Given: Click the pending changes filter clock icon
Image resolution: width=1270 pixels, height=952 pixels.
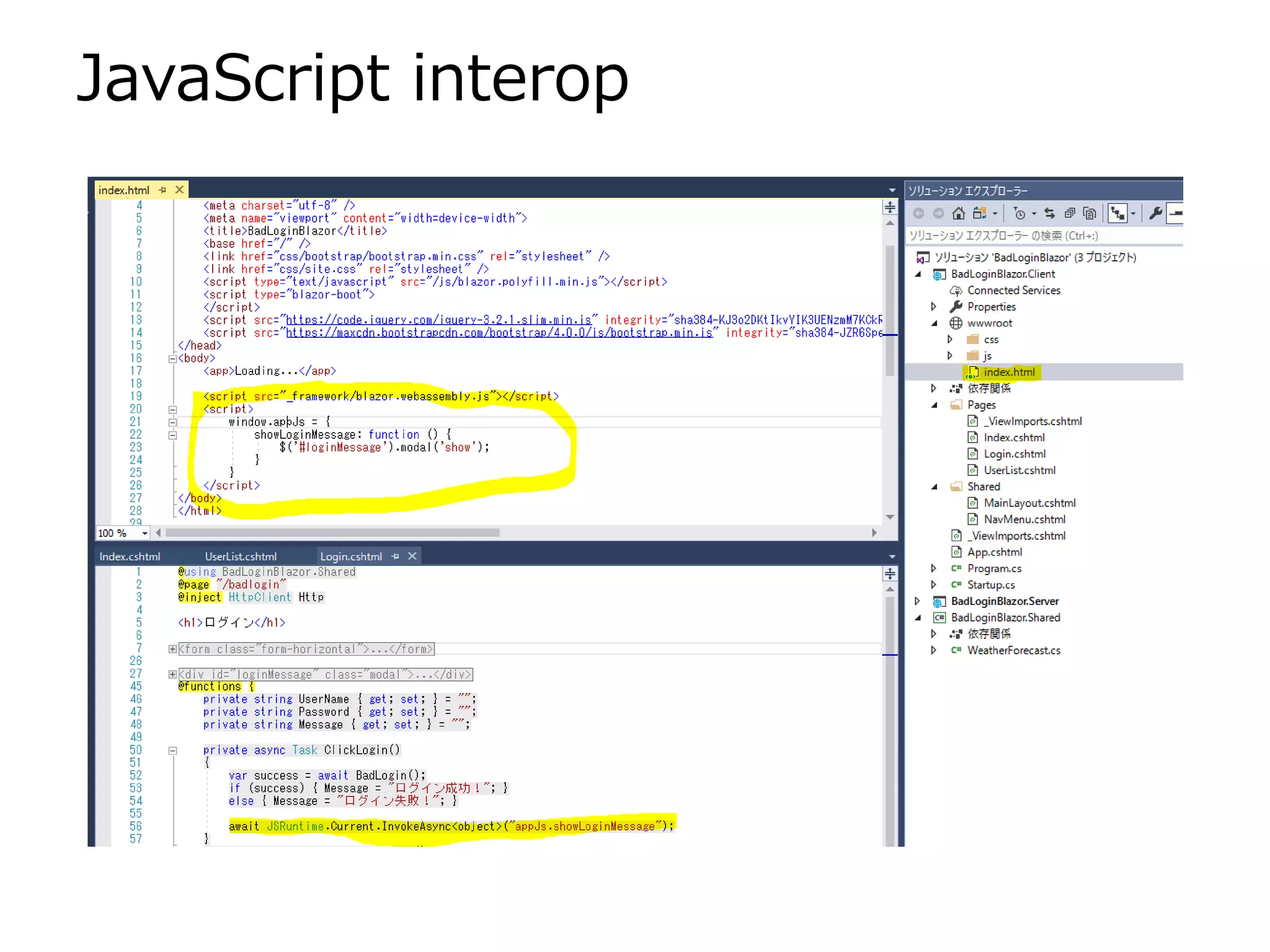Looking at the screenshot, I should [x=1019, y=214].
